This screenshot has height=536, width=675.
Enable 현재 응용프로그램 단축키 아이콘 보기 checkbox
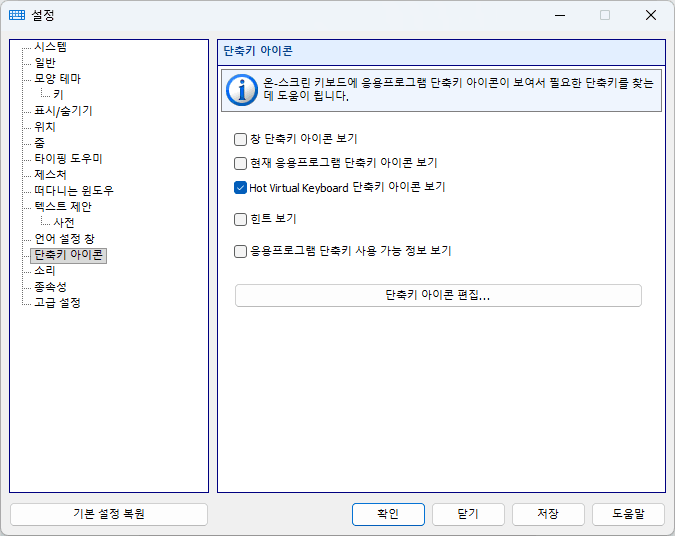click(x=240, y=164)
